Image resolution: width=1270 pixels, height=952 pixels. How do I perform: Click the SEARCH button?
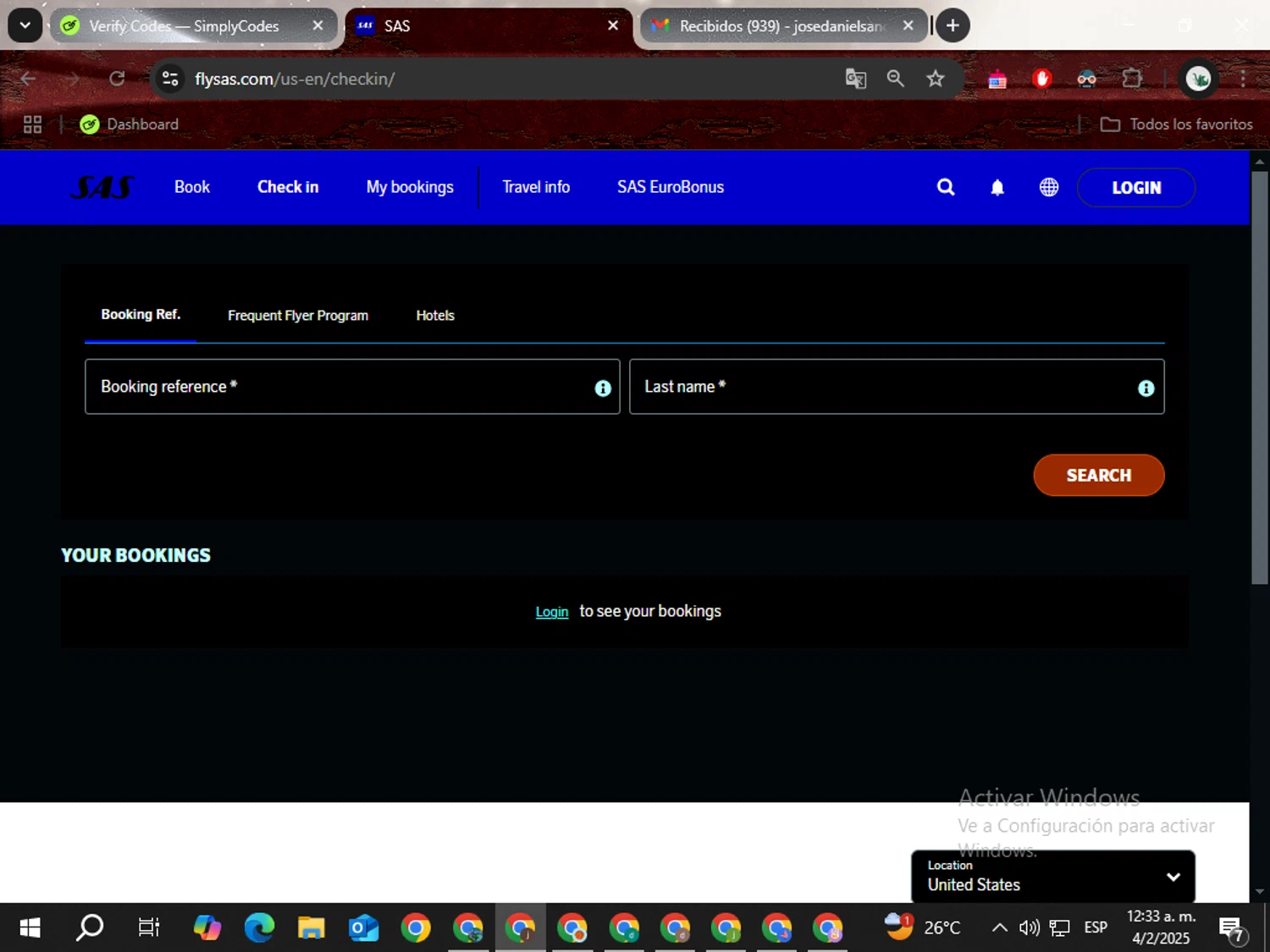point(1099,476)
